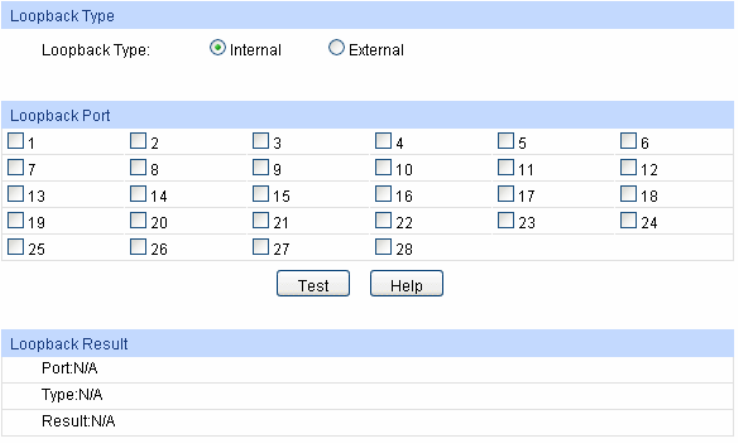The image size is (738, 443).
Task: Tick the port 3 checkbox
Action: tap(261, 142)
